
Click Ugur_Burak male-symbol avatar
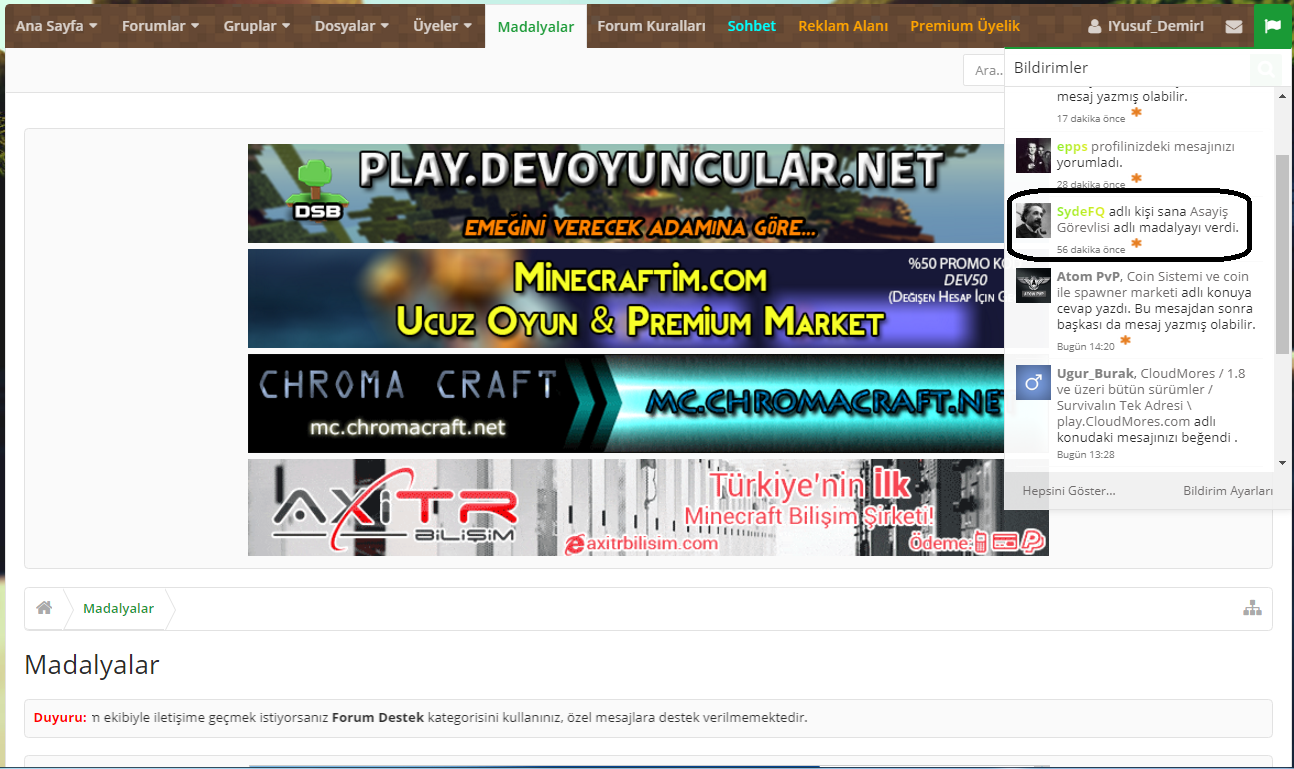[1033, 382]
